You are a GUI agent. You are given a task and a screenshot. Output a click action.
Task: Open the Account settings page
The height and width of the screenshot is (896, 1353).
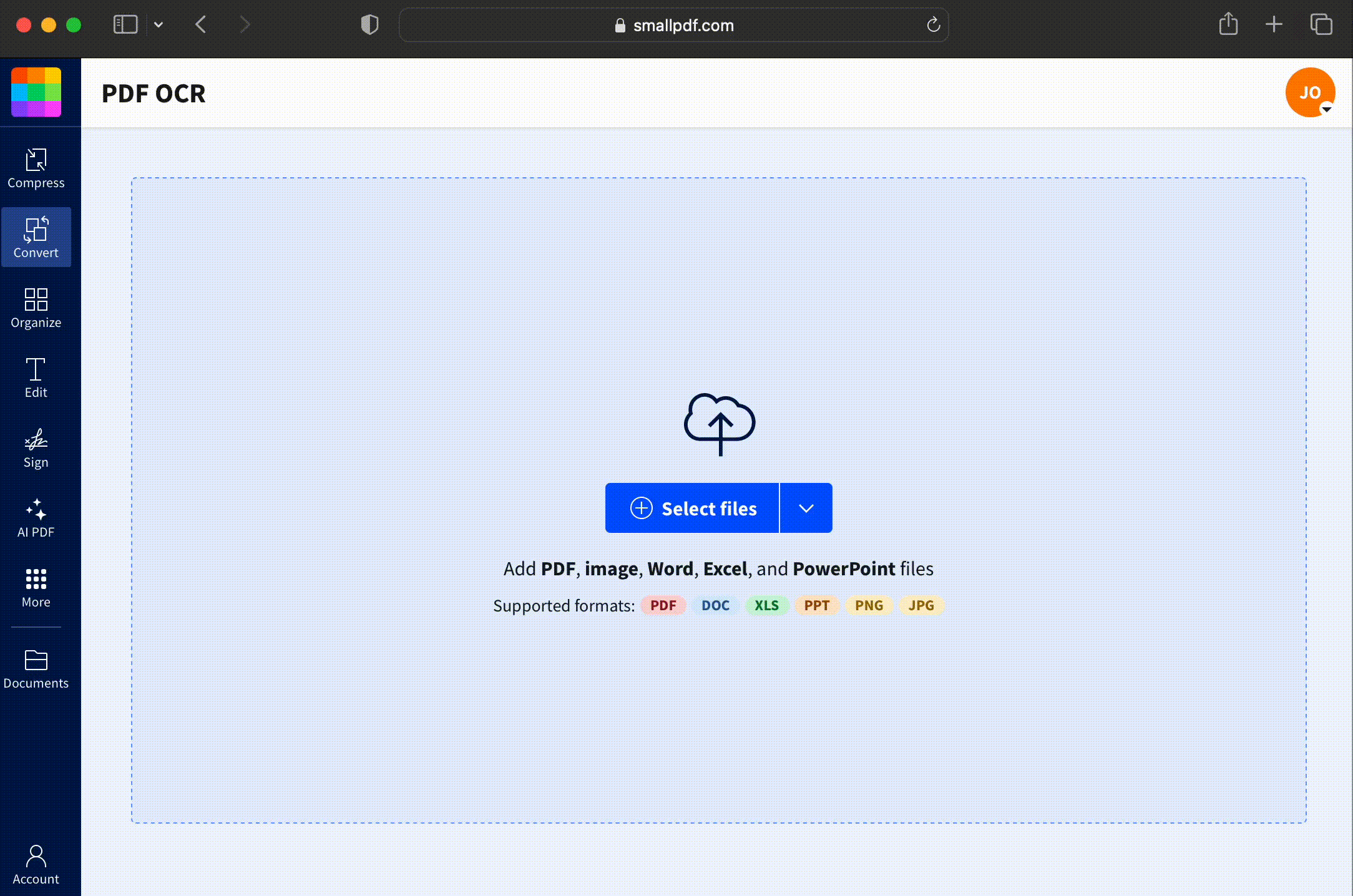[x=36, y=864]
